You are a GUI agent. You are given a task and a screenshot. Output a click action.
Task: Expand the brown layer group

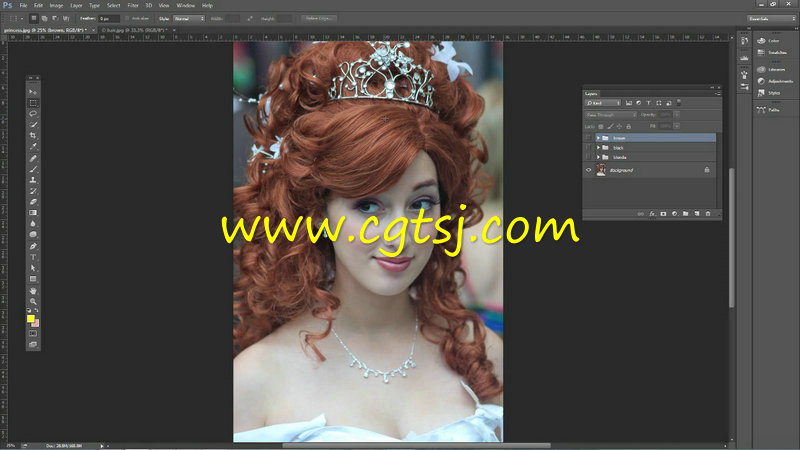tap(598, 138)
